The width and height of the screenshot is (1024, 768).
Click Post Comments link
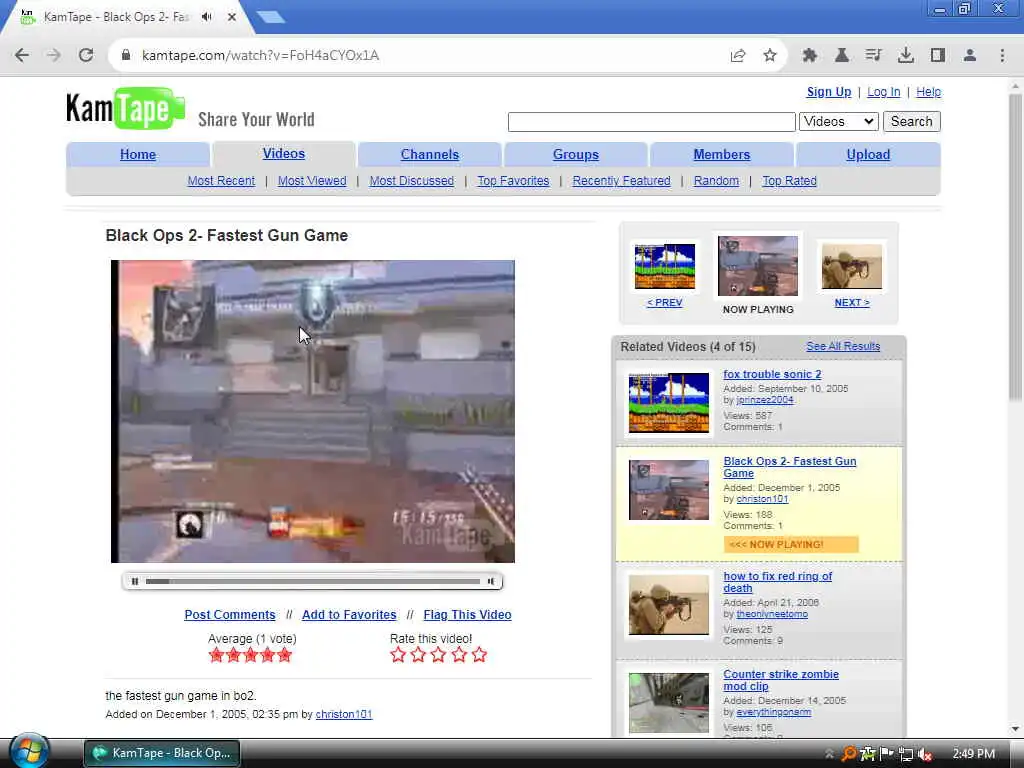pos(230,615)
